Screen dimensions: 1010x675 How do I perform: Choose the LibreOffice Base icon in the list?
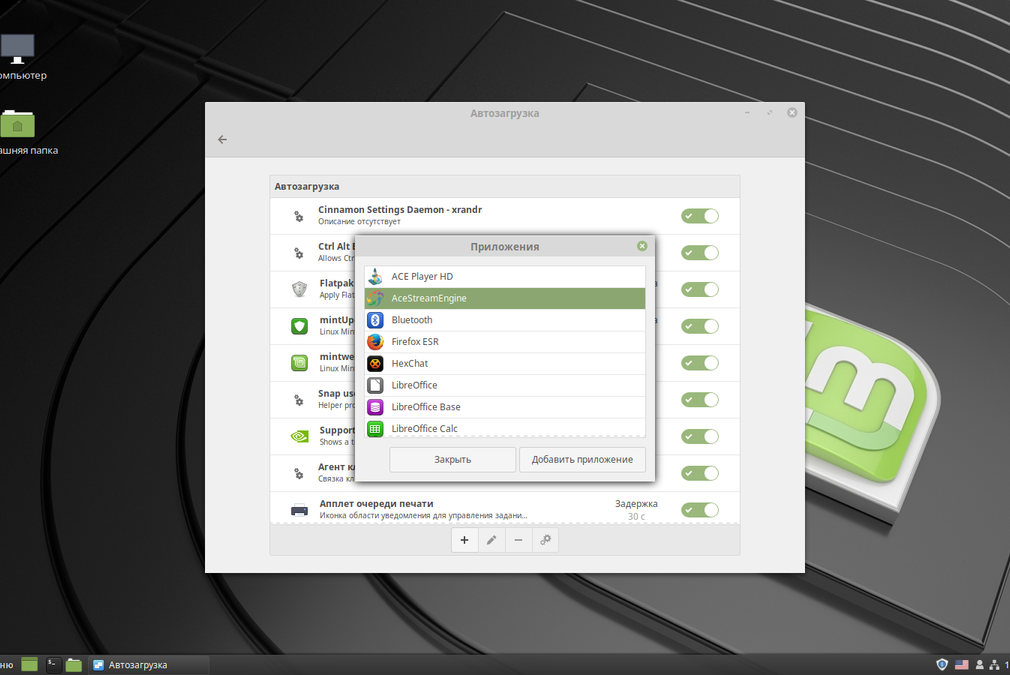376,407
